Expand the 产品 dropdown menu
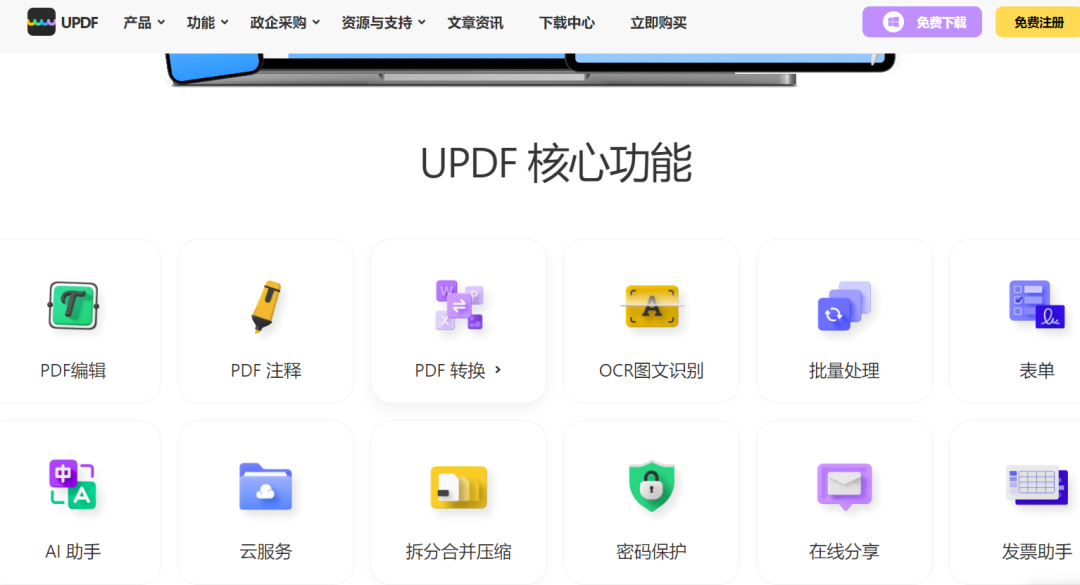This screenshot has height=585, width=1080. tap(144, 23)
